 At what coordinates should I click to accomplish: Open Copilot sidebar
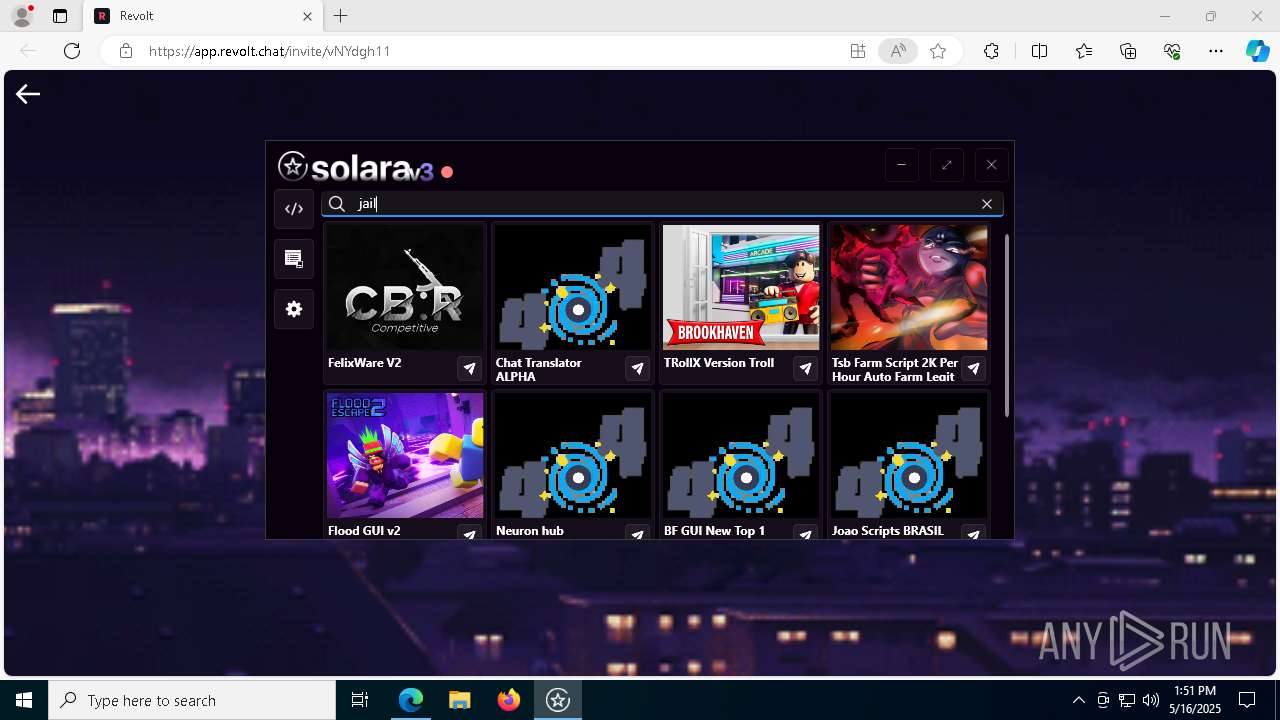[1257, 51]
